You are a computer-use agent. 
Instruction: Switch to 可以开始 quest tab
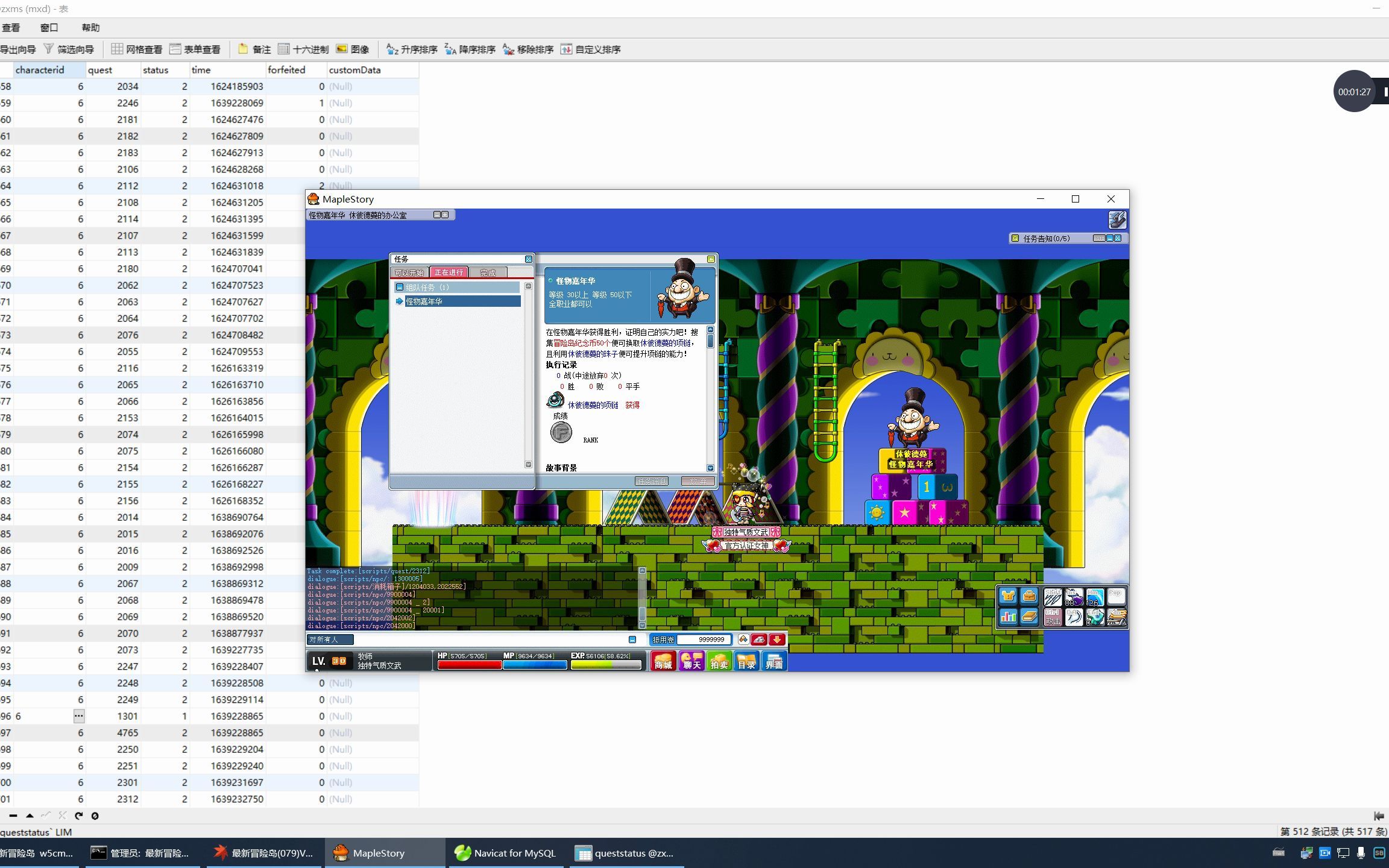(409, 272)
